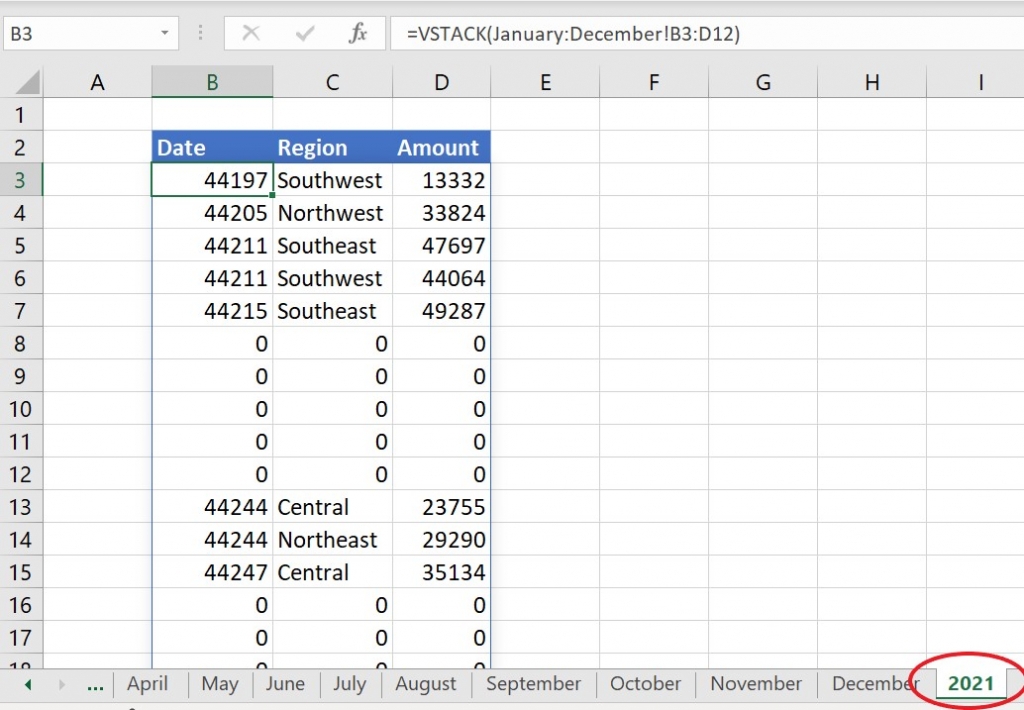Open hidden sheets with the ellipsis tab button
This screenshot has height=710, width=1024.
(x=95, y=686)
